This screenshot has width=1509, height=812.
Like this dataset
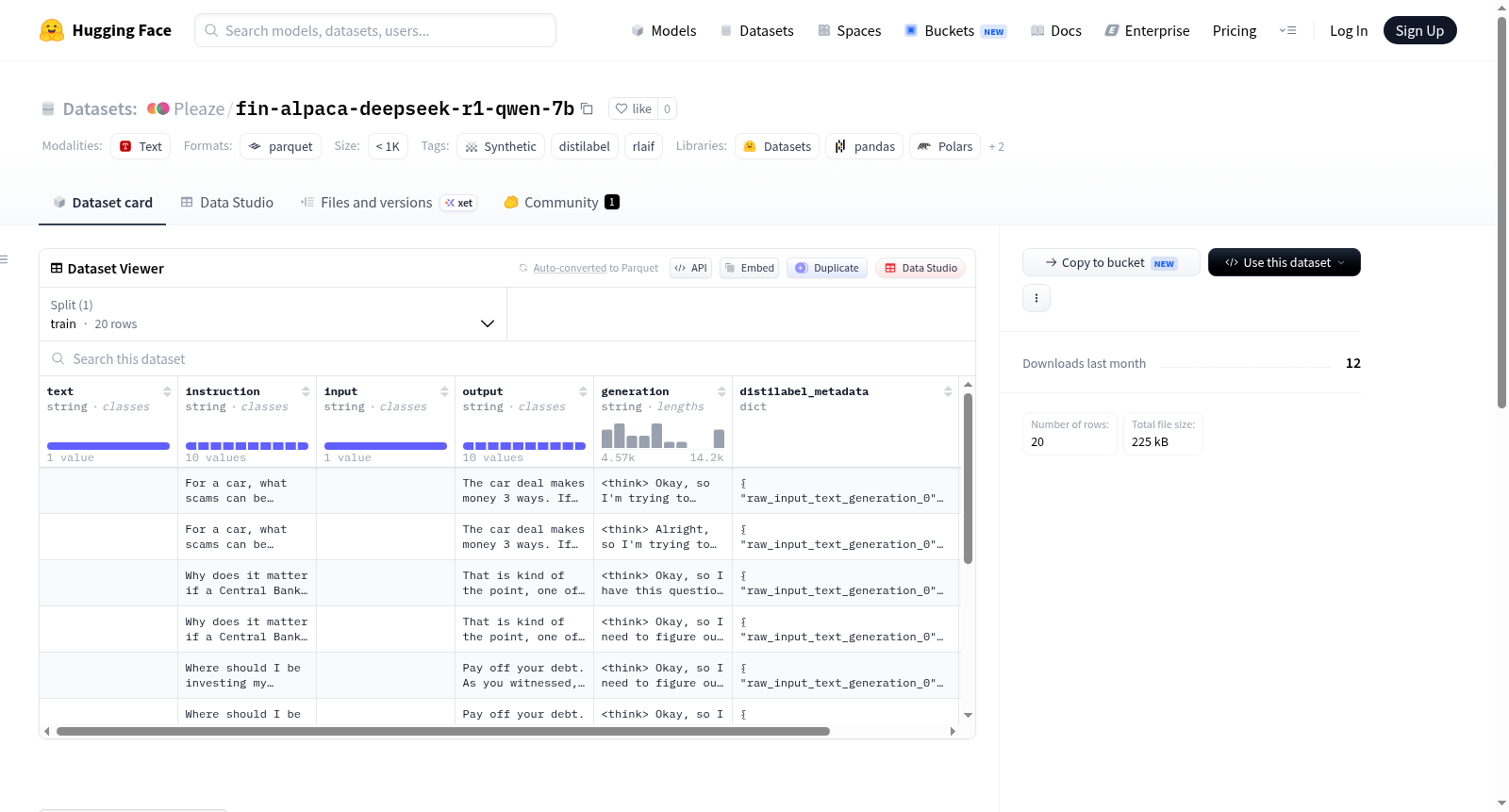coord(633,108)
